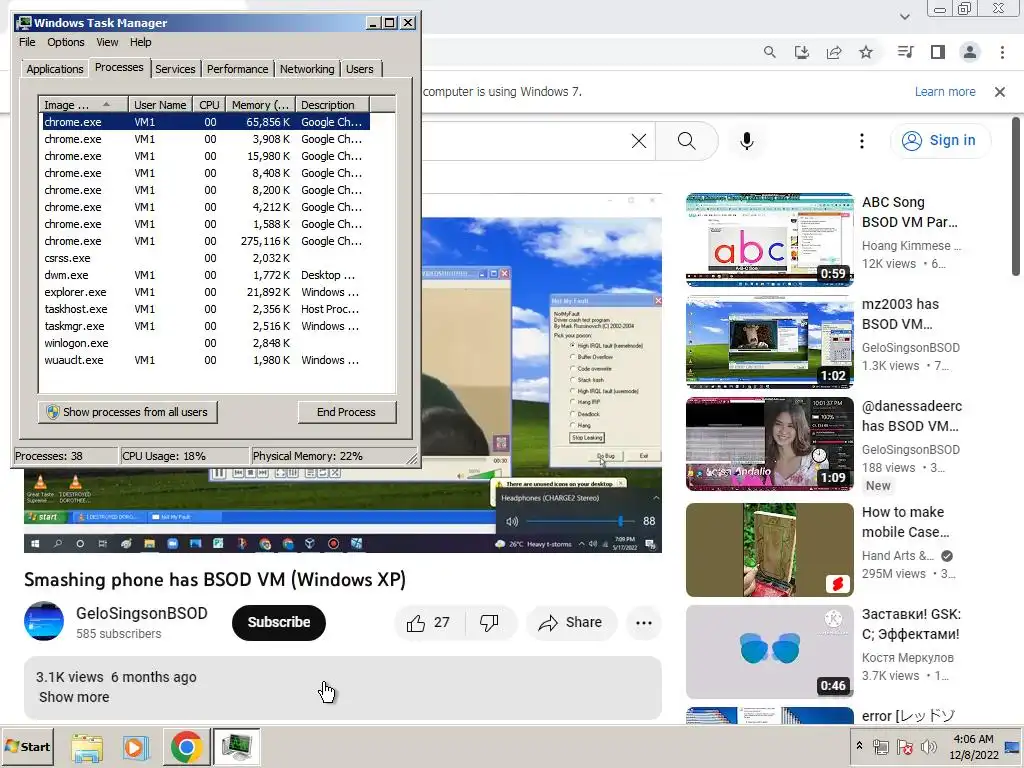1024x768 pixels.
Task: Open the Help menu in Task Manager
Action: click(140, 42)
